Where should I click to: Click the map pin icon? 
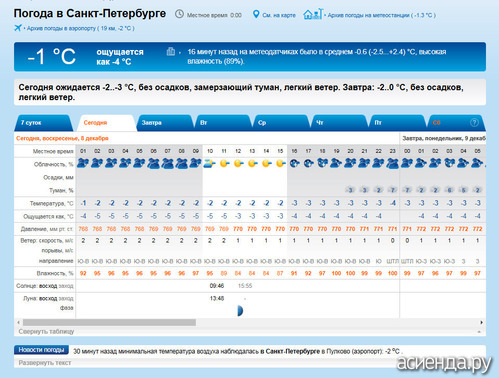256,14
